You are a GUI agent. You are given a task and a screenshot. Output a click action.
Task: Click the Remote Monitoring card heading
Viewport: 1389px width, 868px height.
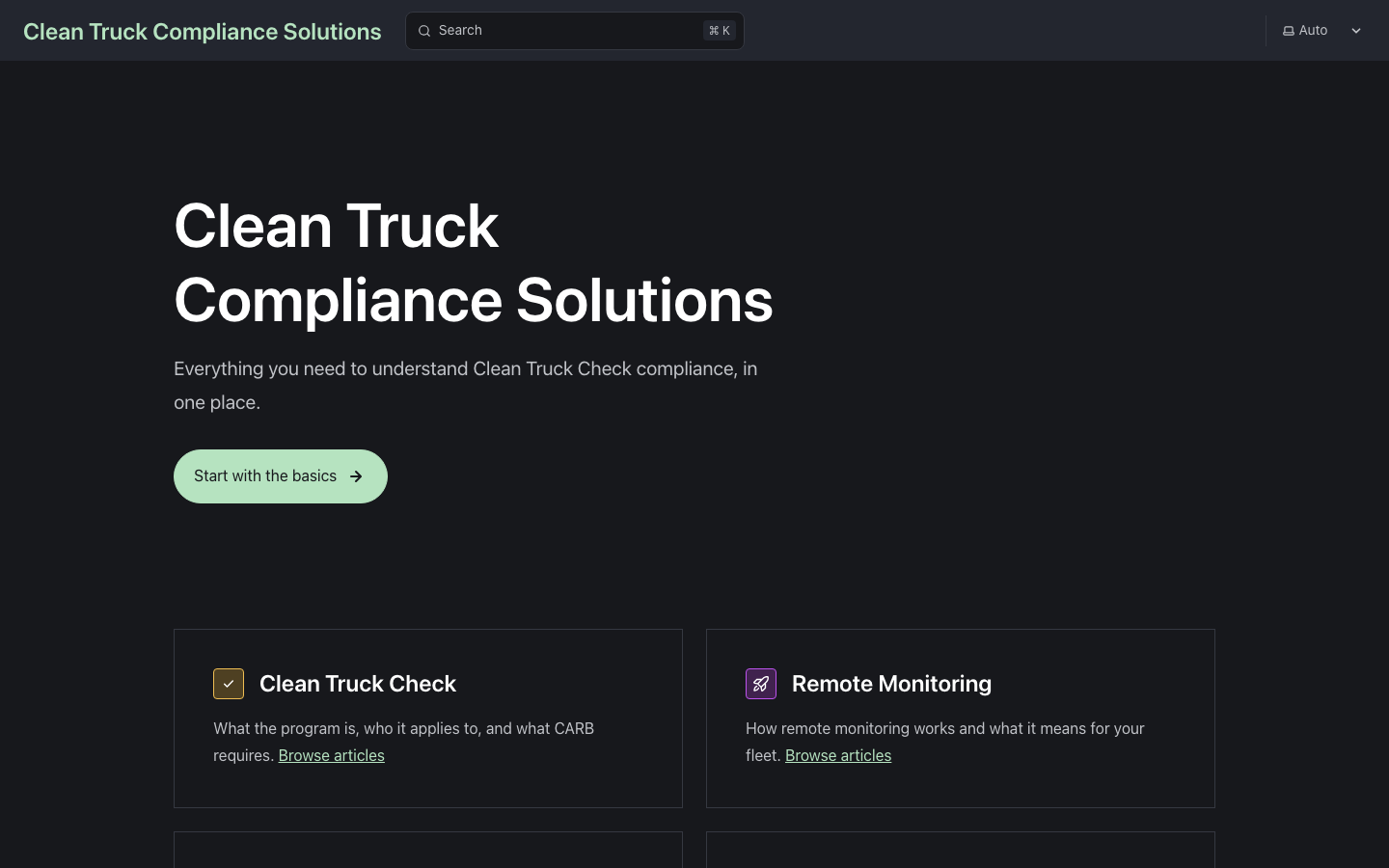(891, 684)
